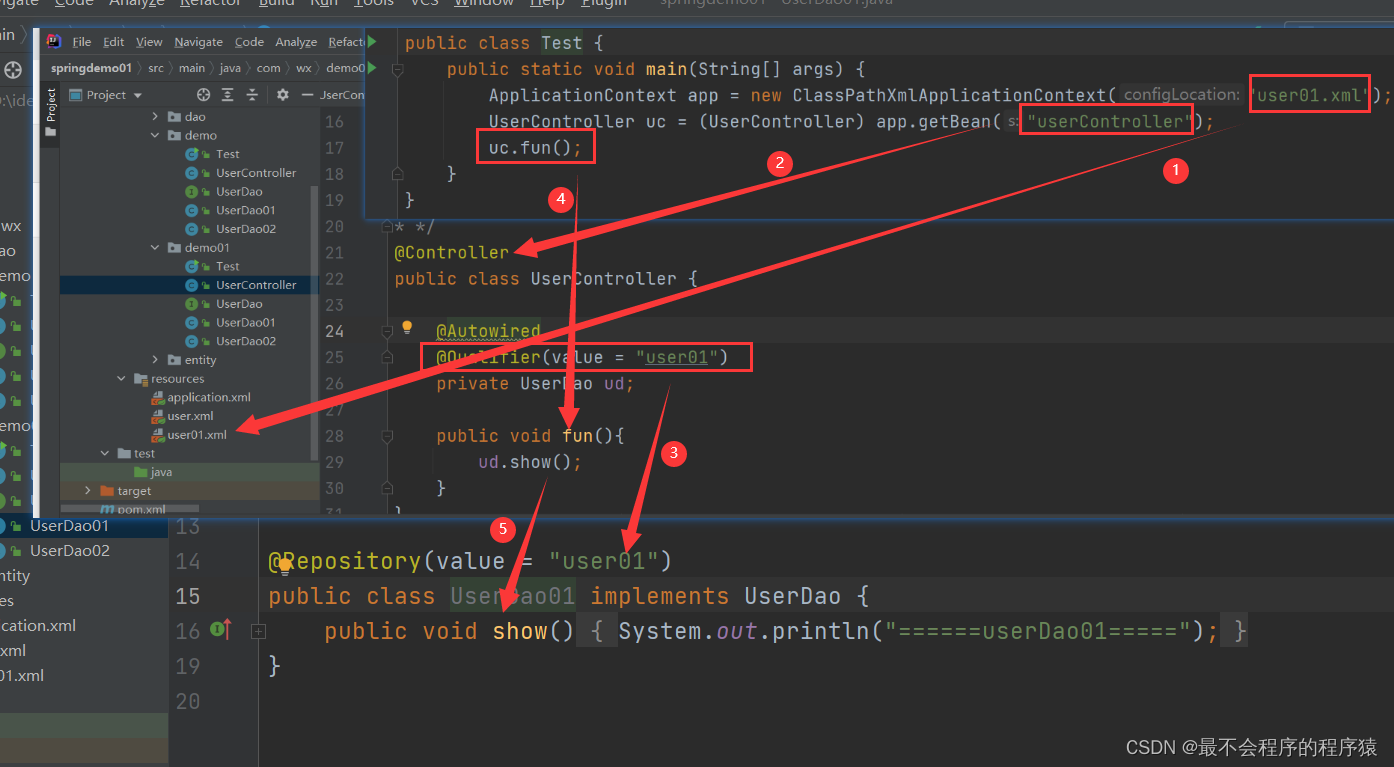Expand folded show() method on line 16
Image resolution: width=1394 pixels, height=767 pixels.
click(x=258, y=631)
